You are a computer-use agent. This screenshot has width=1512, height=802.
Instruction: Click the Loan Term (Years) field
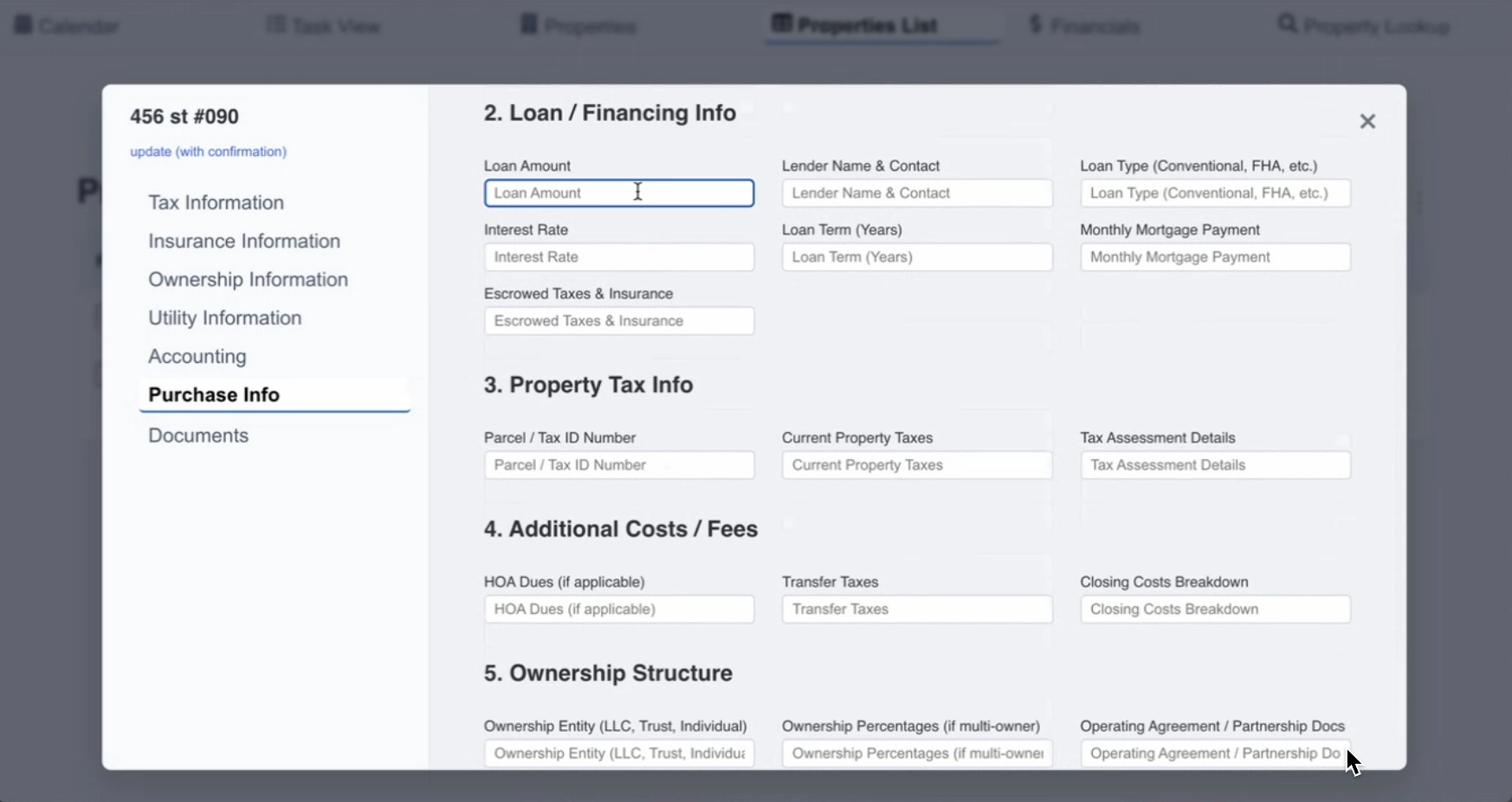pyautogui.click(x=917, y=257)
